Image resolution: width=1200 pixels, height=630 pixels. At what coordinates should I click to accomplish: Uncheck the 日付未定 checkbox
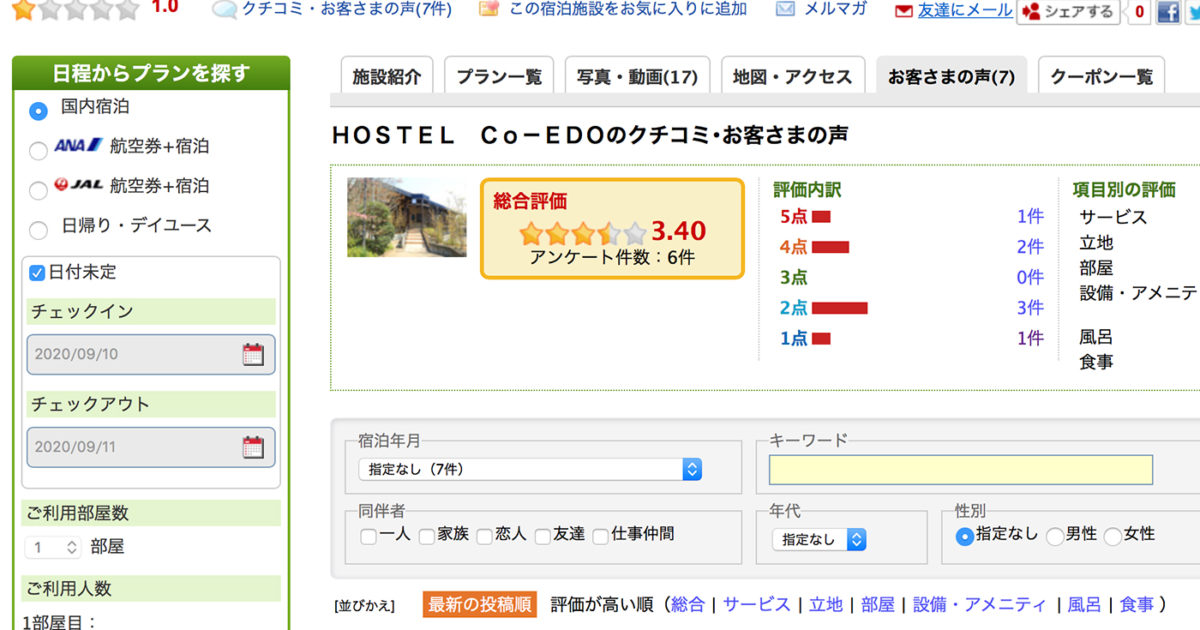[37, 273]
